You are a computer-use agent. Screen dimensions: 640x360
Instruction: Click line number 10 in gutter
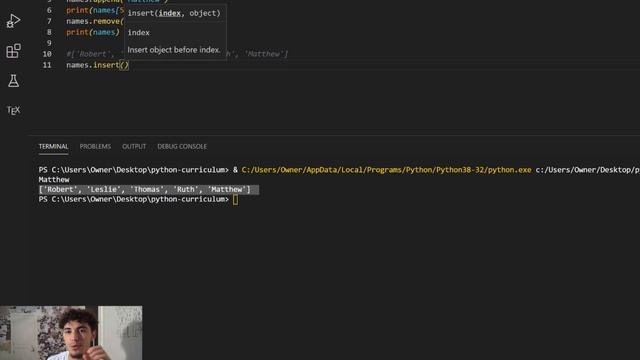(47, 54)
